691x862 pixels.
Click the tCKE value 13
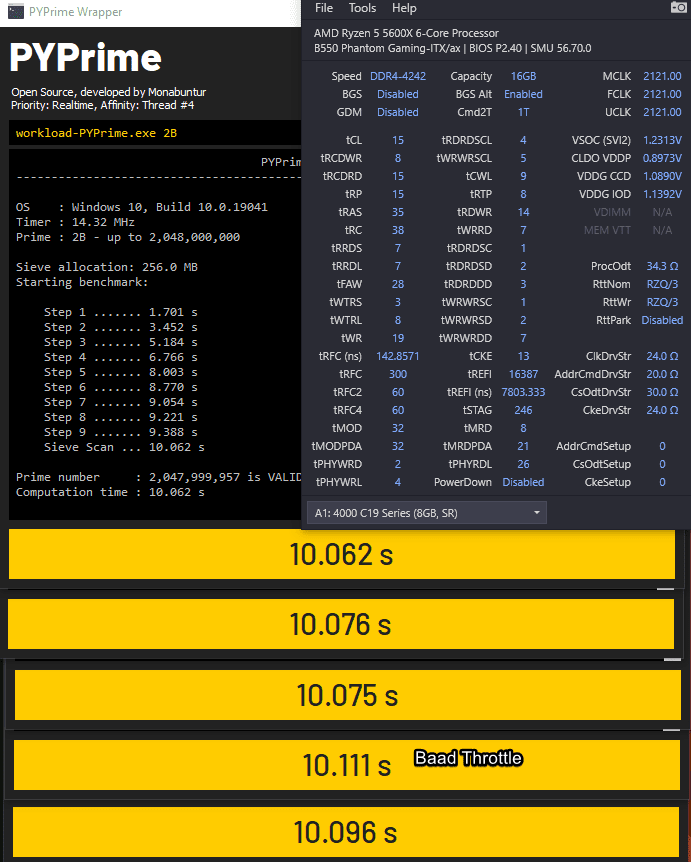(523, 356)
